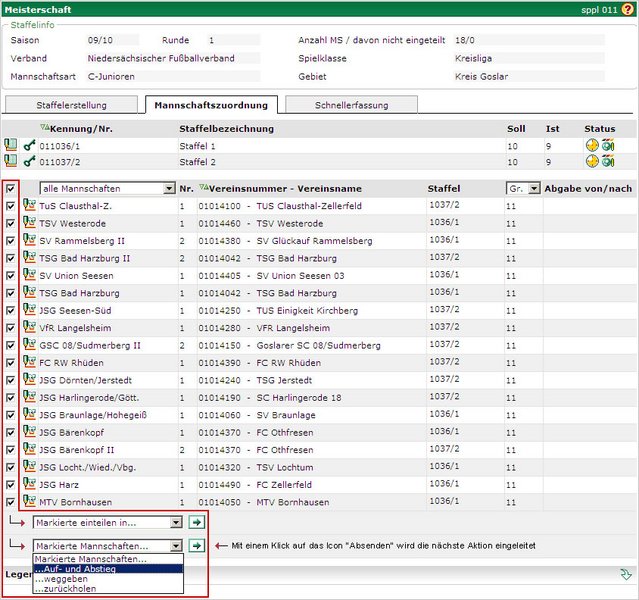Click the team icon beside TuS Clausthal-Z.

click(x=29, y=205)
